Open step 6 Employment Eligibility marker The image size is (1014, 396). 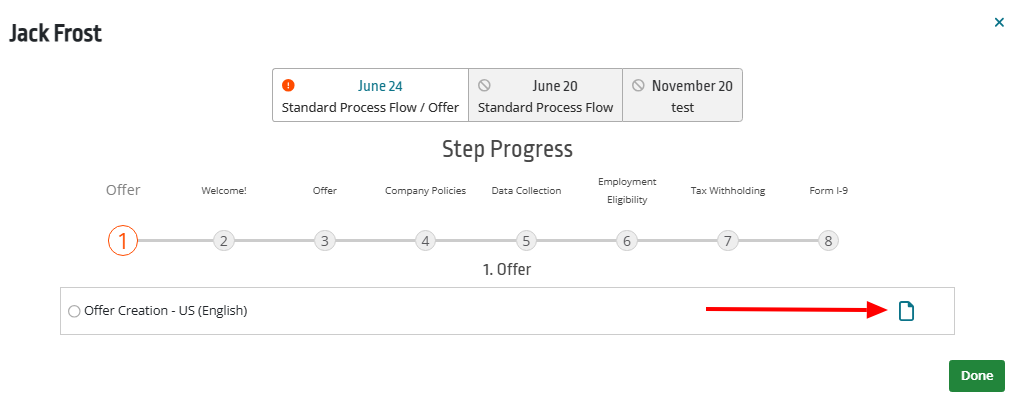(627, 241)
